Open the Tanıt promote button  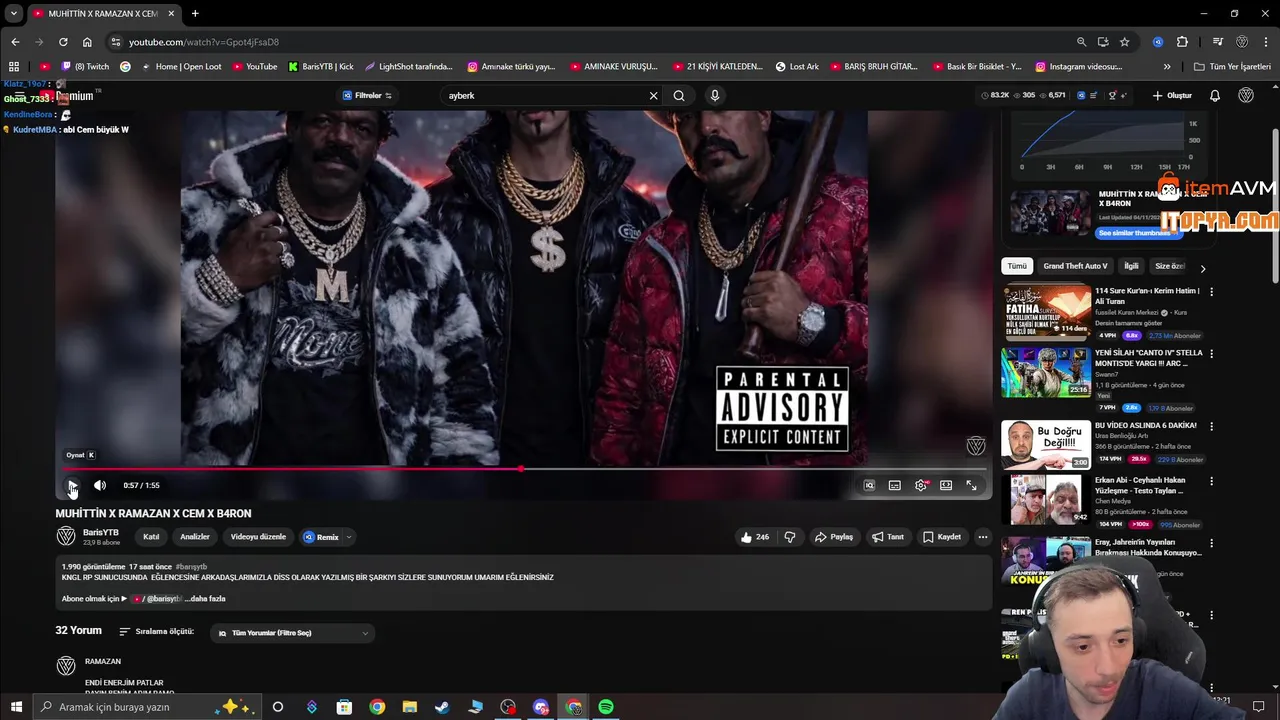887,537
